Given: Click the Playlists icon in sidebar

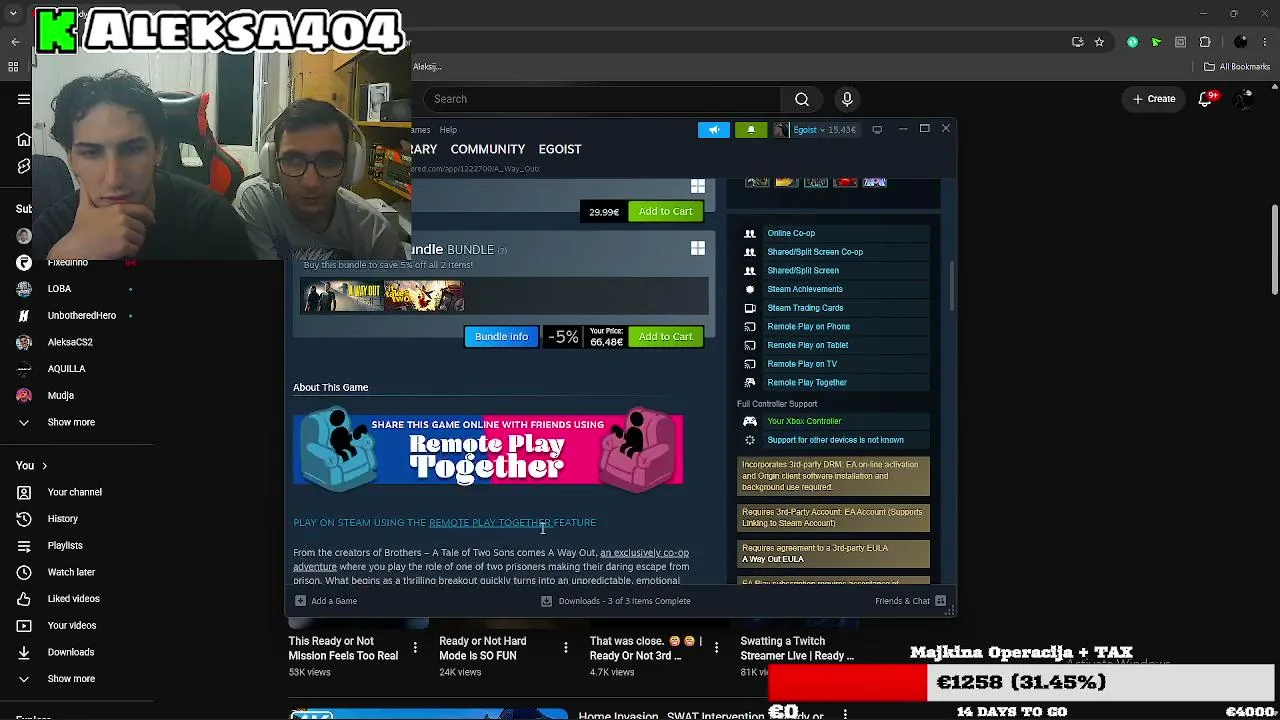Looking at the screenshot, I should coord(24,545).
